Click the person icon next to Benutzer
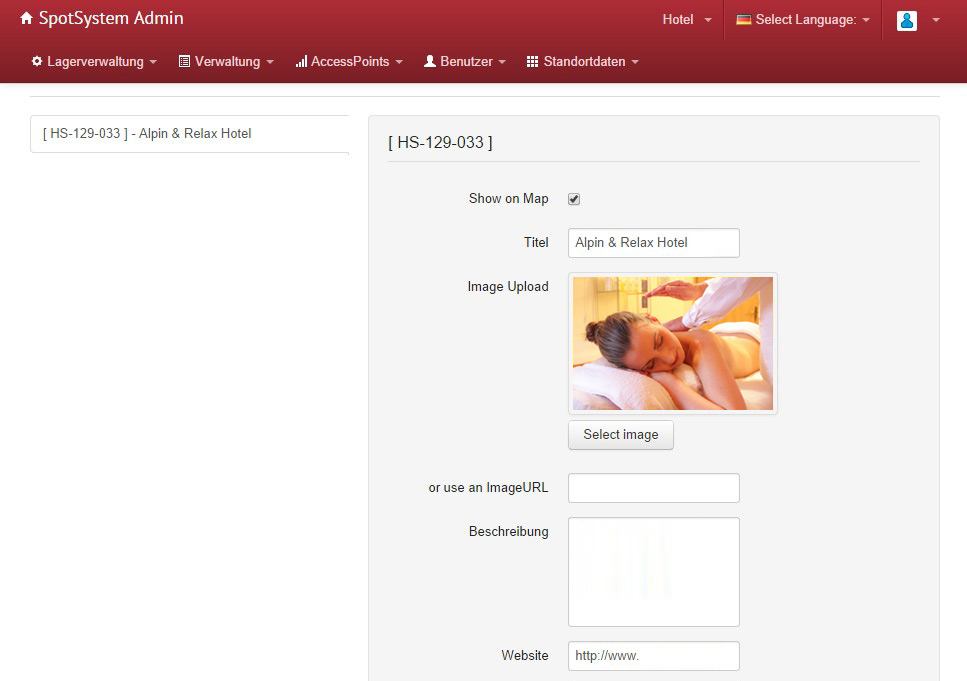 click(430, 62)
